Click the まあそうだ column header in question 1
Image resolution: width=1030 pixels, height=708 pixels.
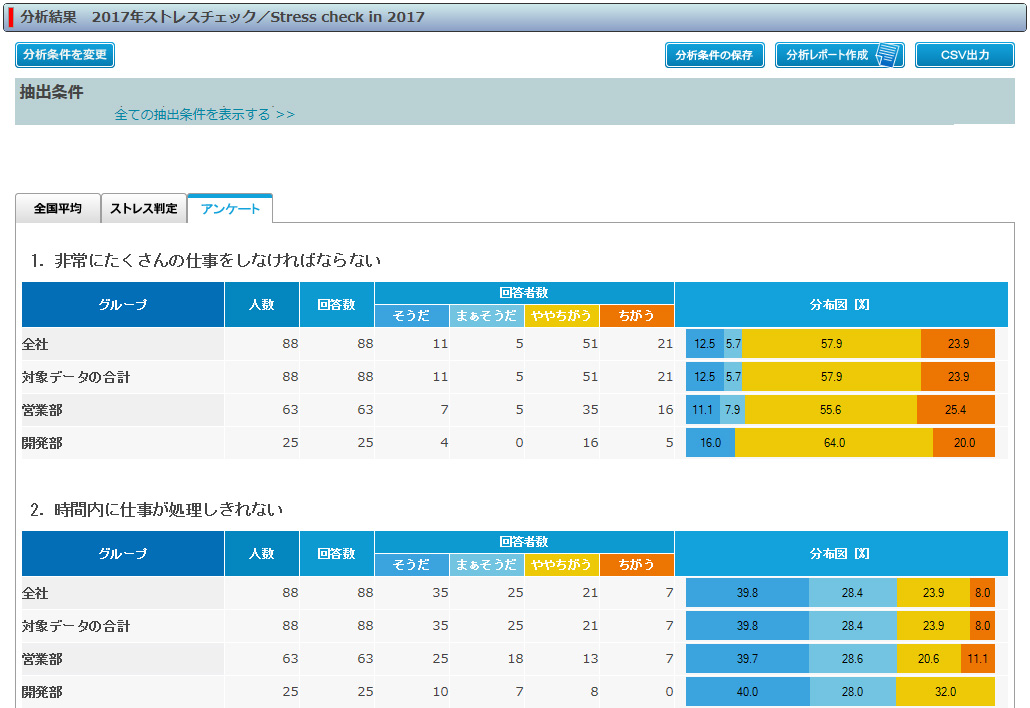coord(487,316)
